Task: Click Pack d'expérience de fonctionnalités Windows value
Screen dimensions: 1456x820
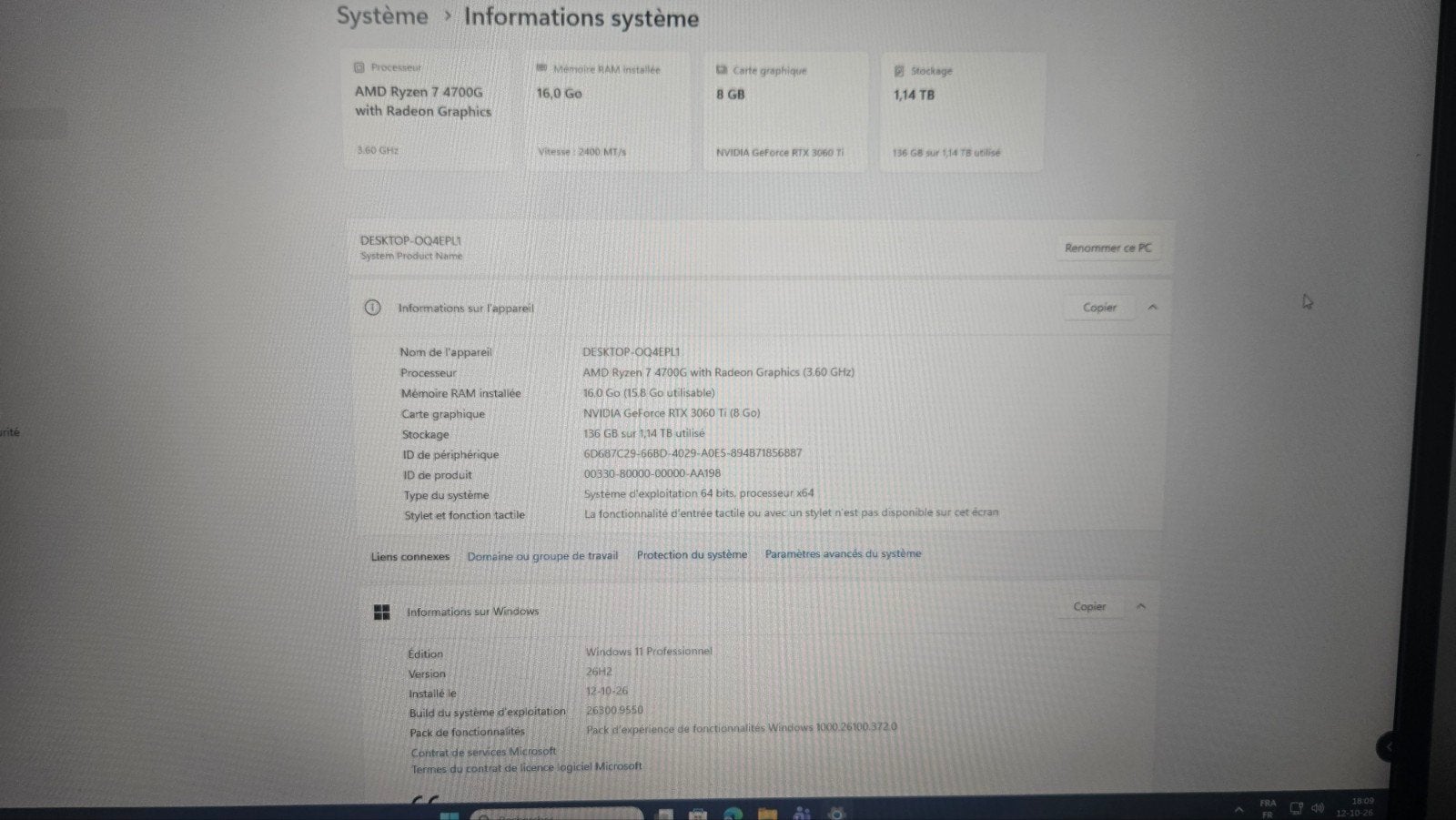Action: [742, 728]
